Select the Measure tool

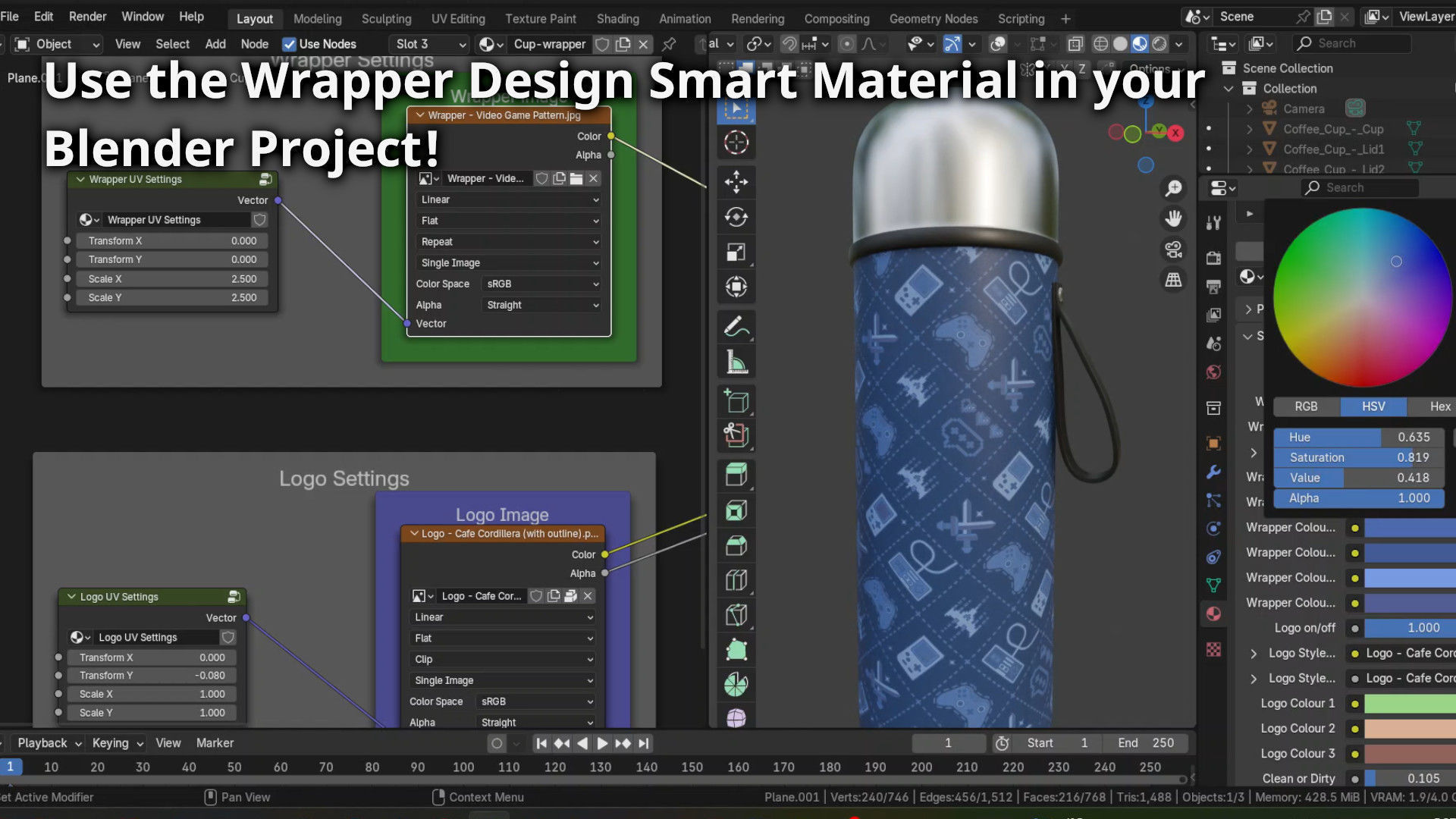pyautogui.click(x=736, y=362)
